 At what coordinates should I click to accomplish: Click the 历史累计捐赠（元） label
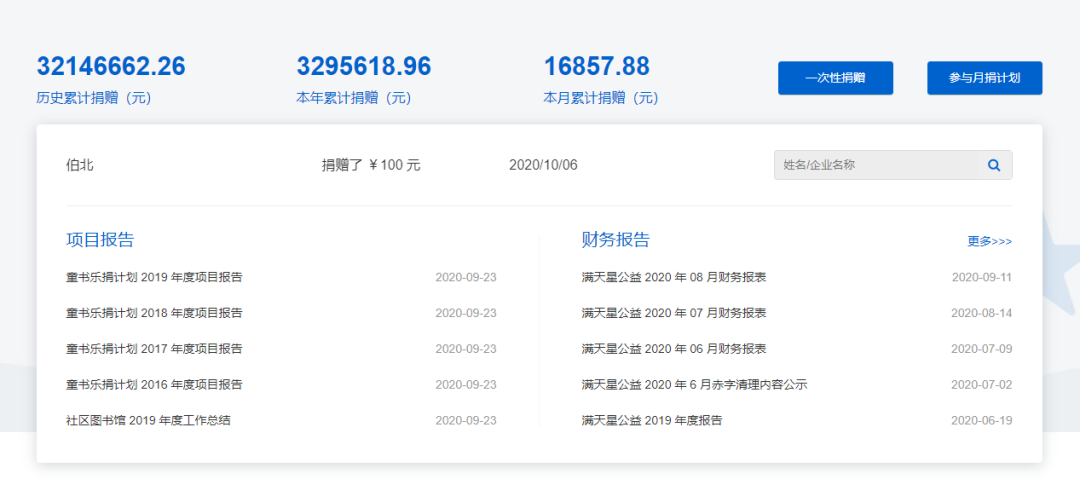[94, 98]
